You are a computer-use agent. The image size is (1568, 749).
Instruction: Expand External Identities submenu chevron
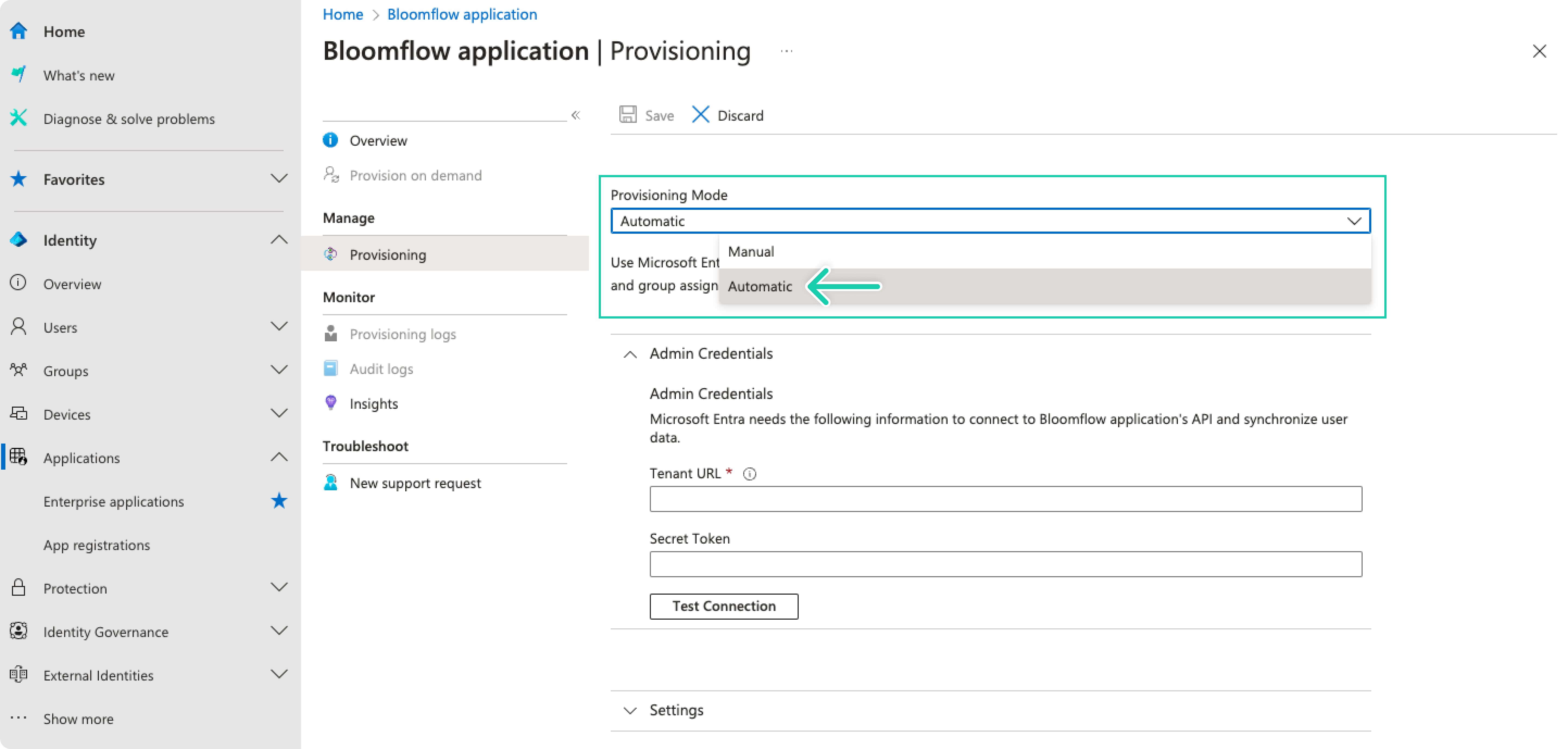click(x=279, y=674)
